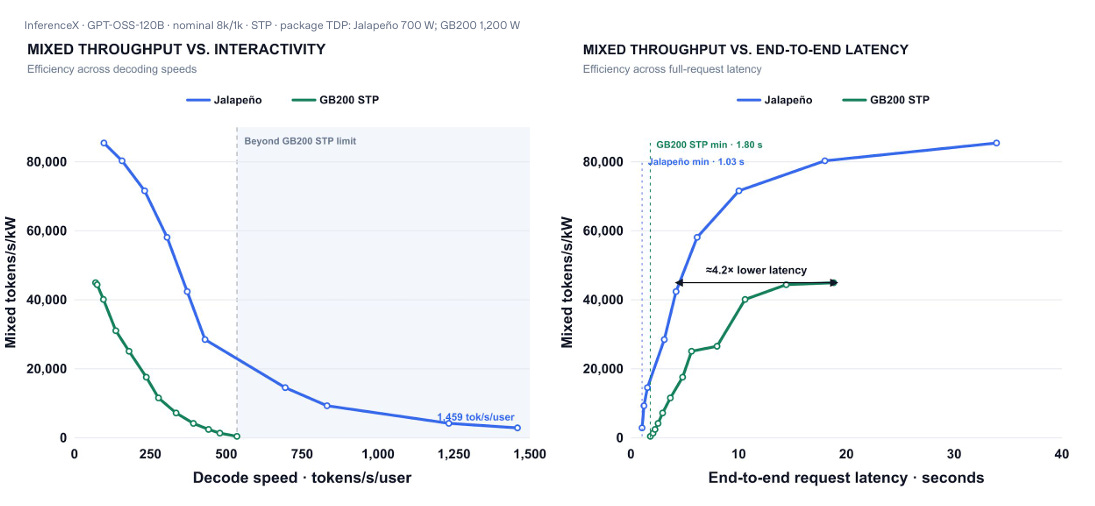Toggle GB200 STP legend in right chart
1095x506 pixels.
886,100
